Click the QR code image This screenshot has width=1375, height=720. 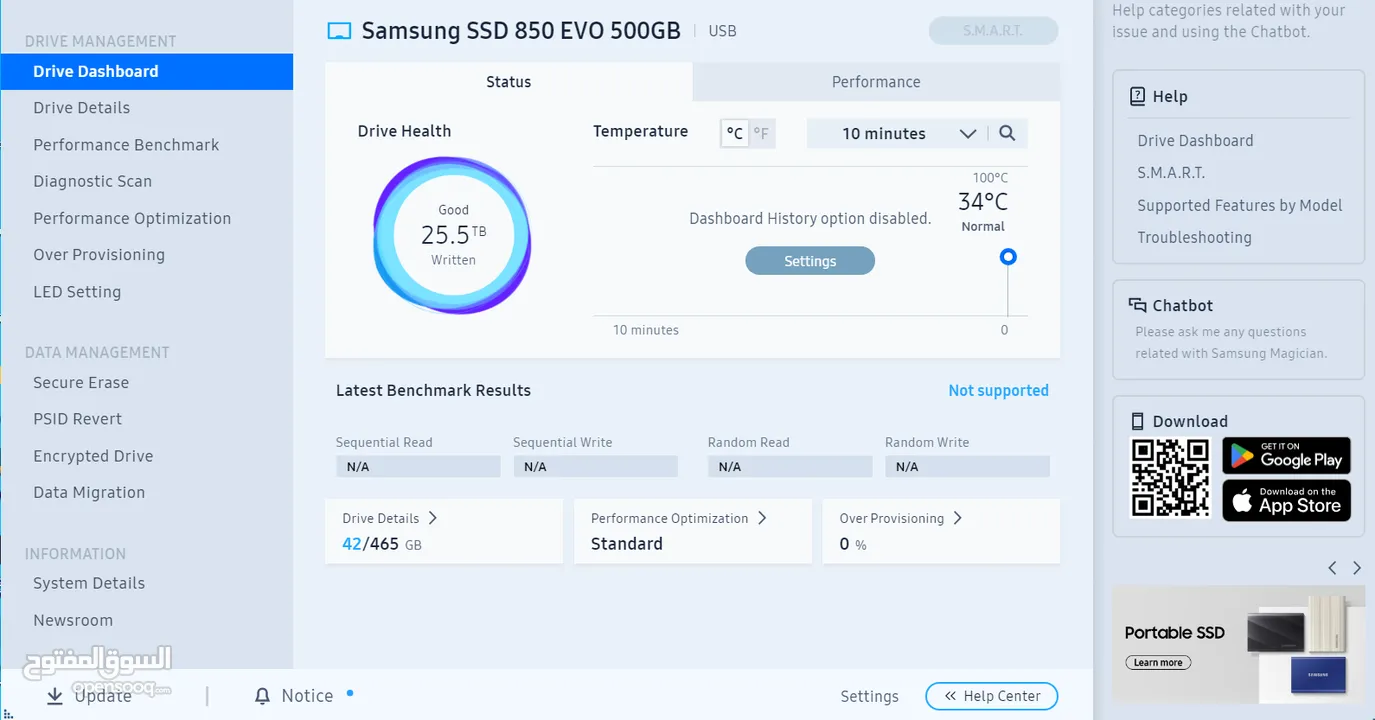pos(1170,478)
